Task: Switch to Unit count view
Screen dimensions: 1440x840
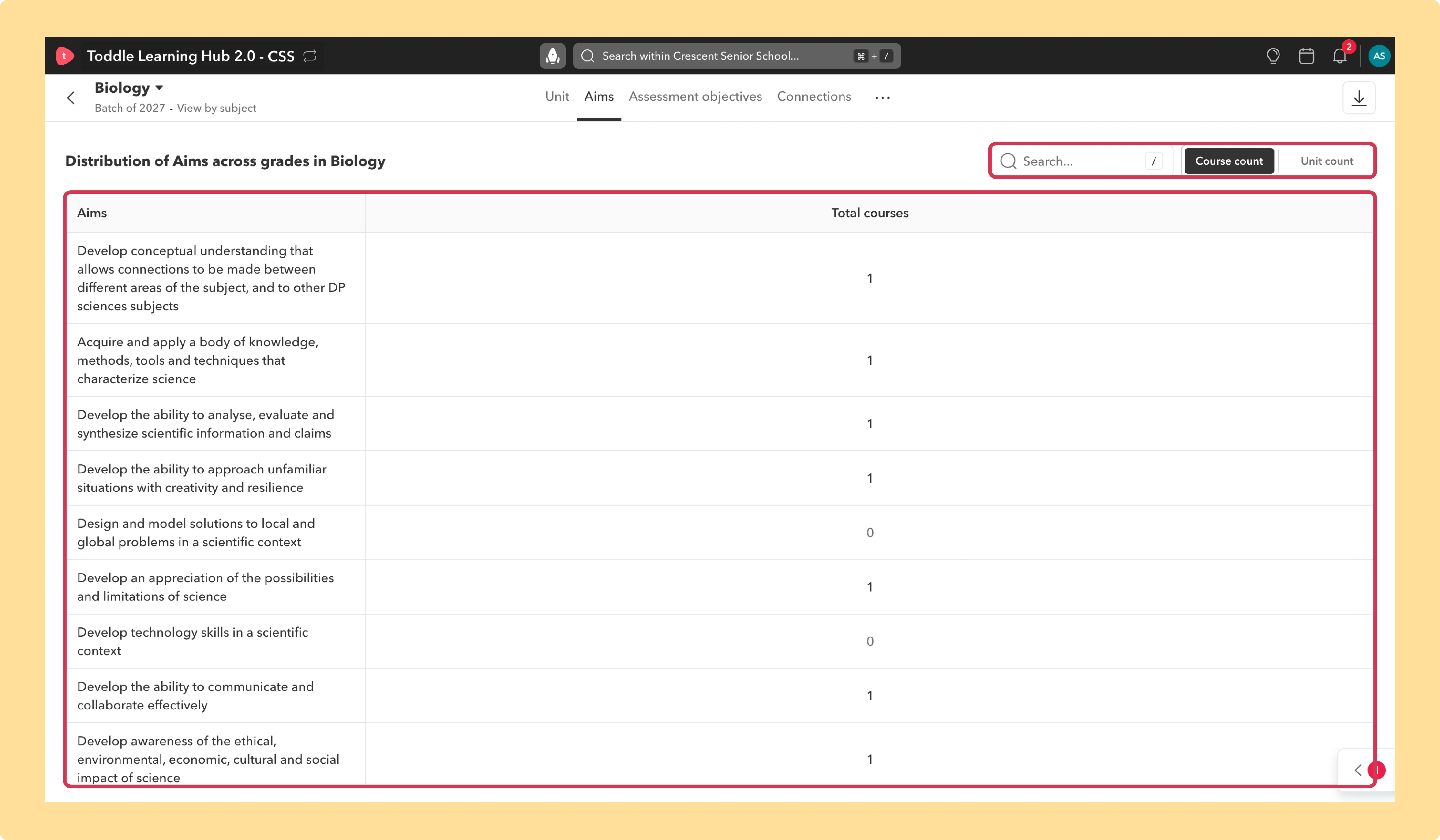Action: pos(1326,161)
